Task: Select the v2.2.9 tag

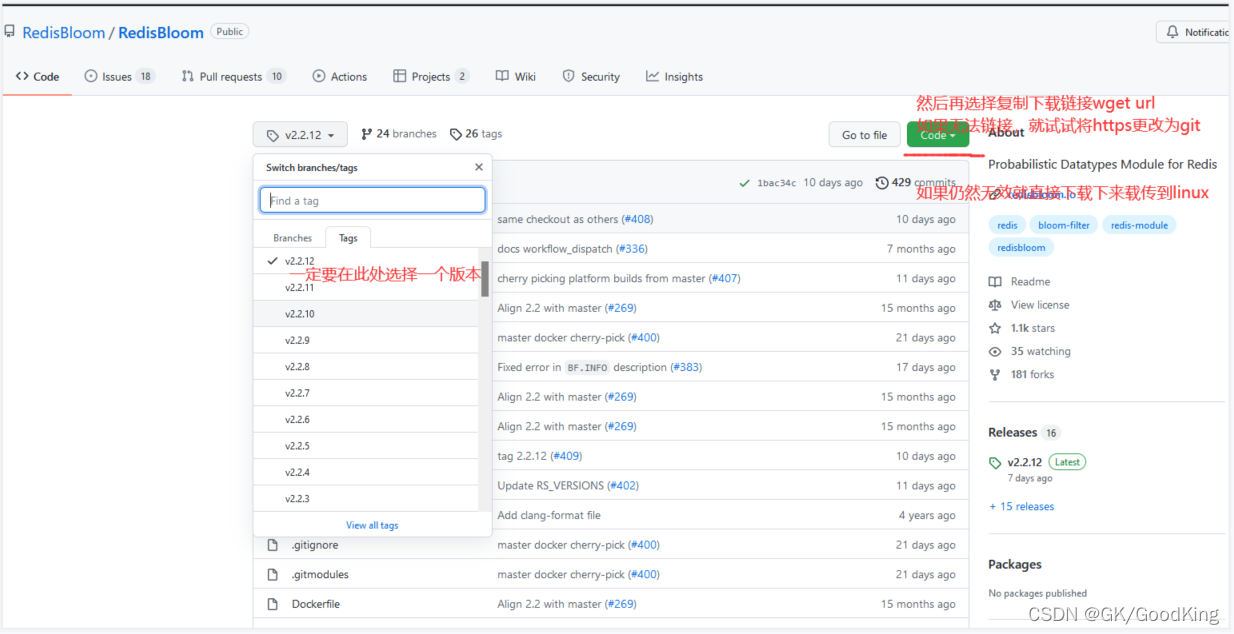Action: [x=300, y=340]
